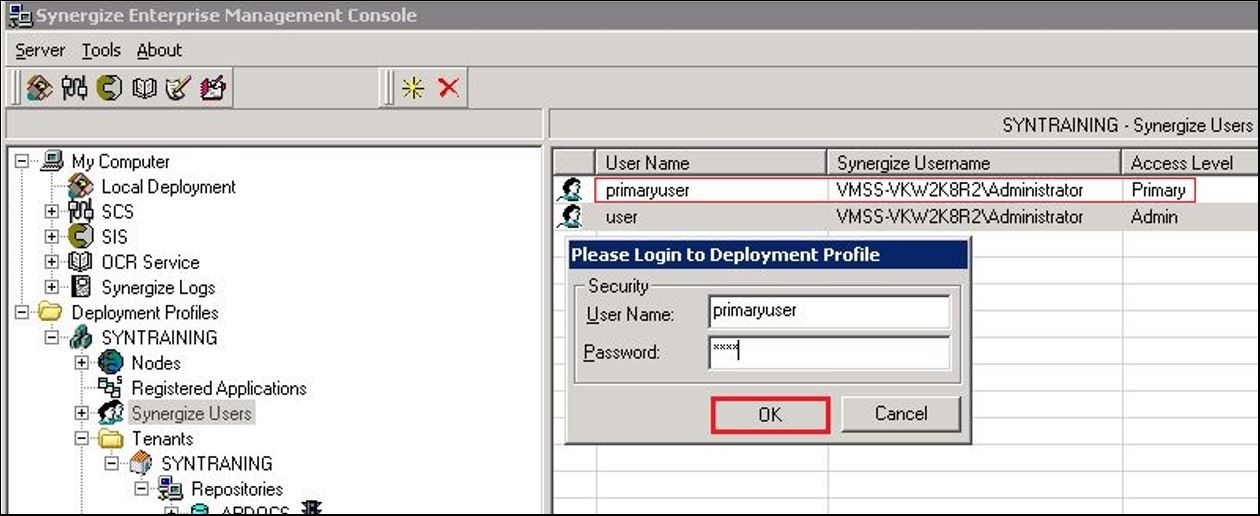
Task: Click the OCR Service book toolbar icon
Action: click(144, 88)
